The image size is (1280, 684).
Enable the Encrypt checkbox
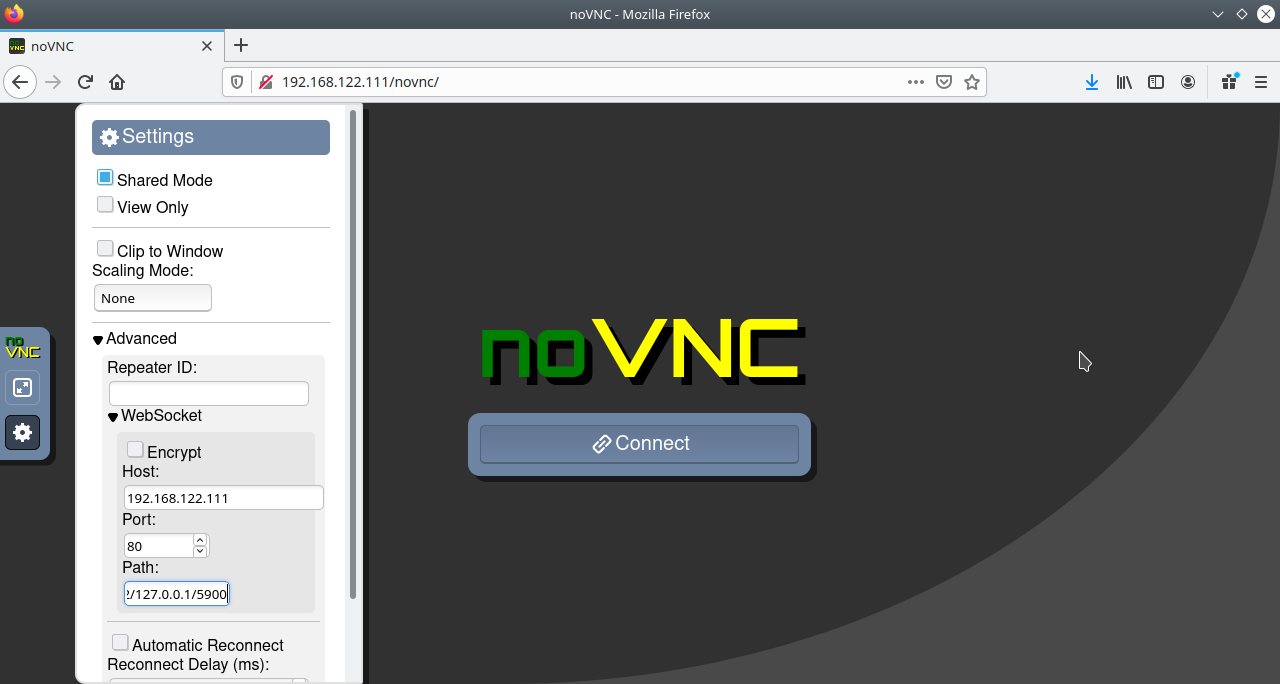click(x=135, y=450)
